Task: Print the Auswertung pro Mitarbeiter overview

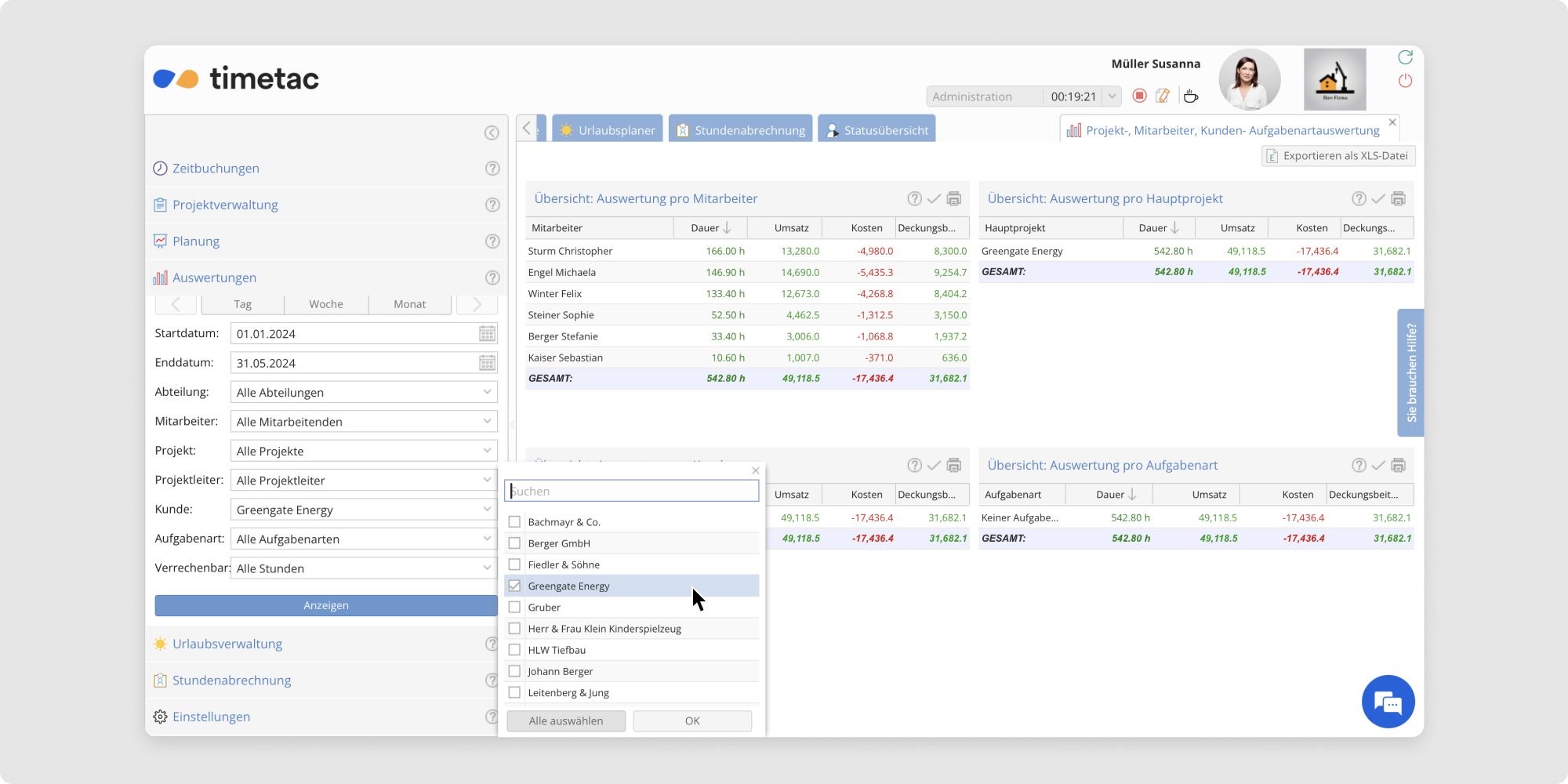Action: click(x=954, y=199)
